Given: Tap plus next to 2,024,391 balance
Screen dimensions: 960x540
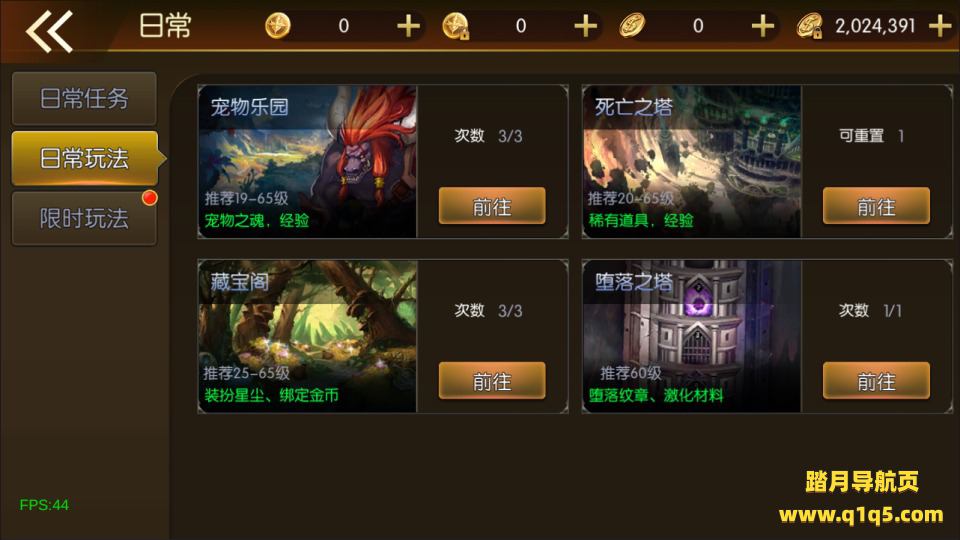Looking at the screenshot, I should click(940, 26).
